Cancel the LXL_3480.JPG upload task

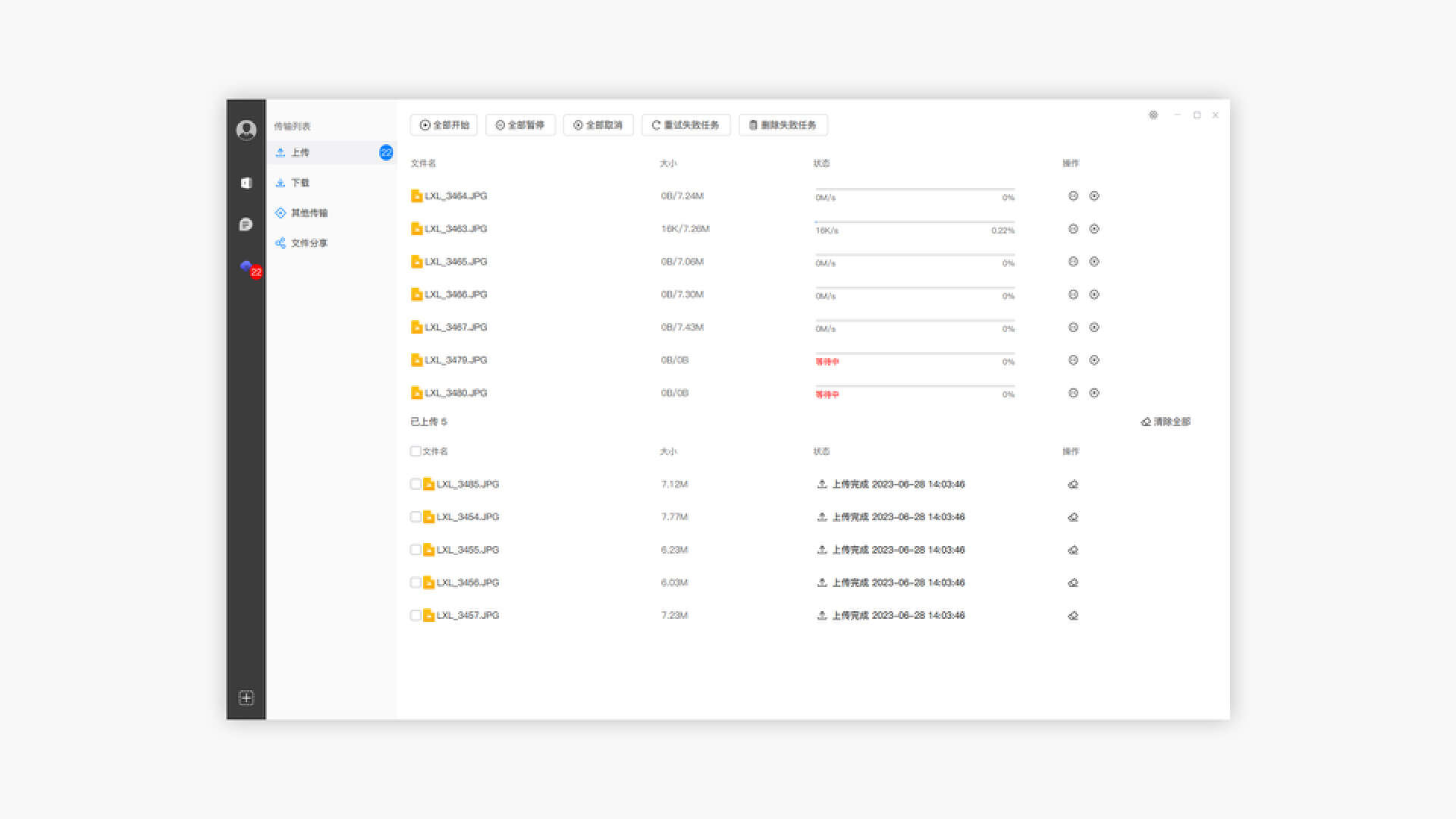coord(1094,393)
